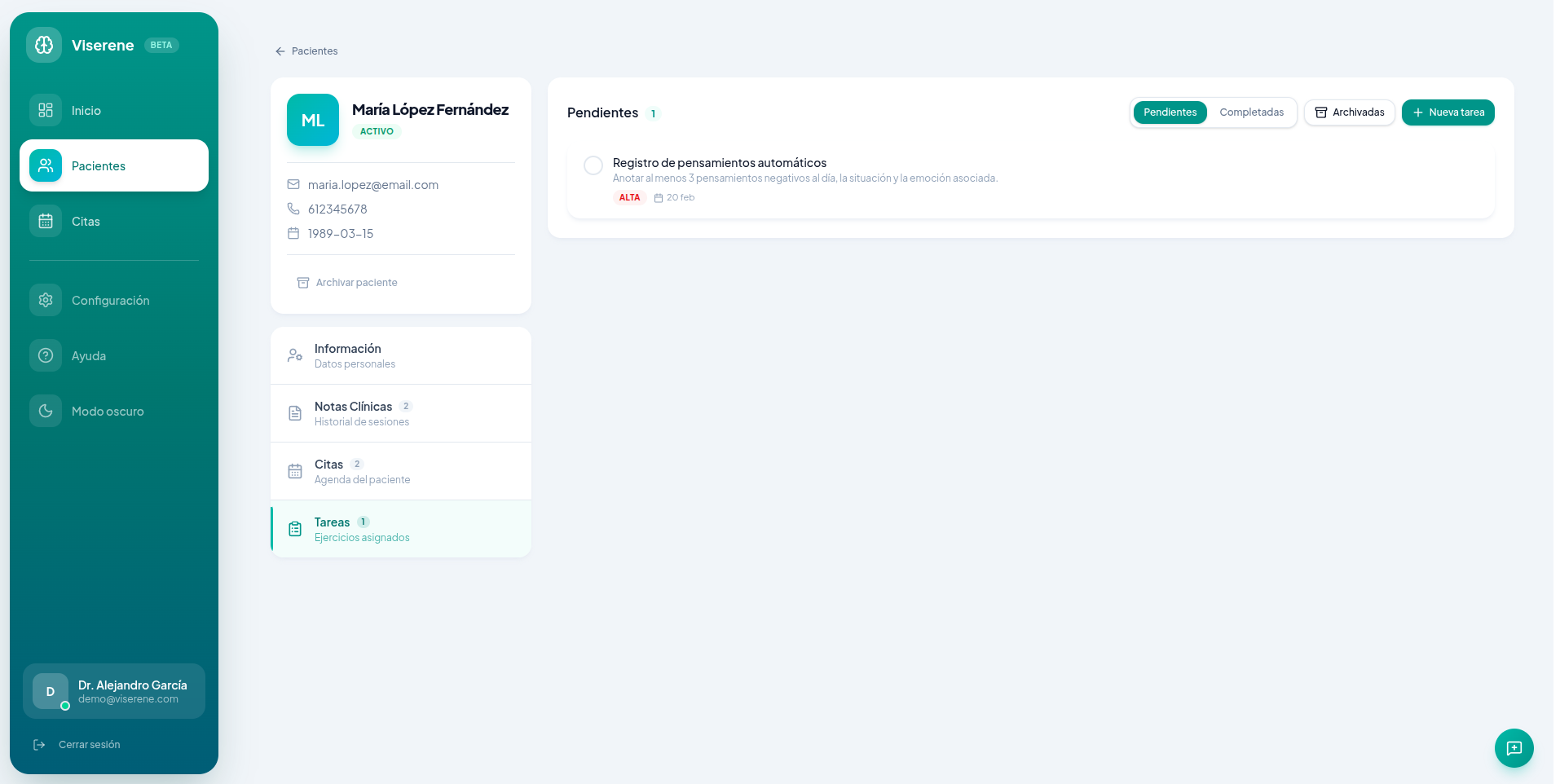Go back to Pacientes list
Viewport: 1560px width, 784px height.
tap(306, 51)
